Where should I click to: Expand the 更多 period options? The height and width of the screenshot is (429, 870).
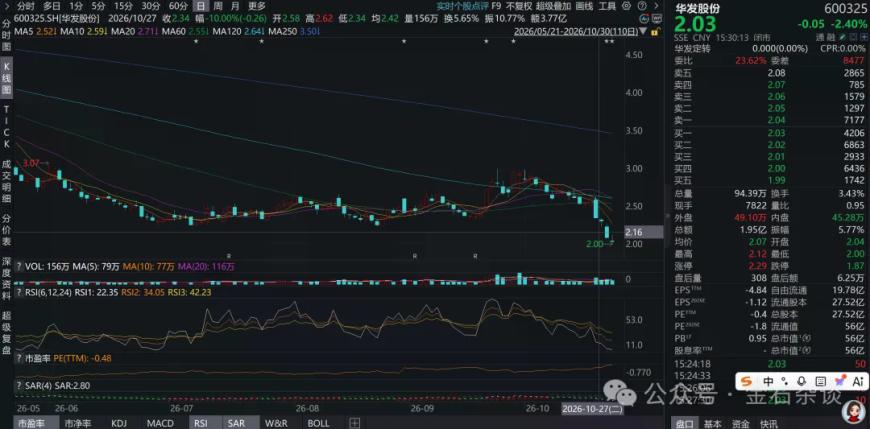click(x=257, y=6)
